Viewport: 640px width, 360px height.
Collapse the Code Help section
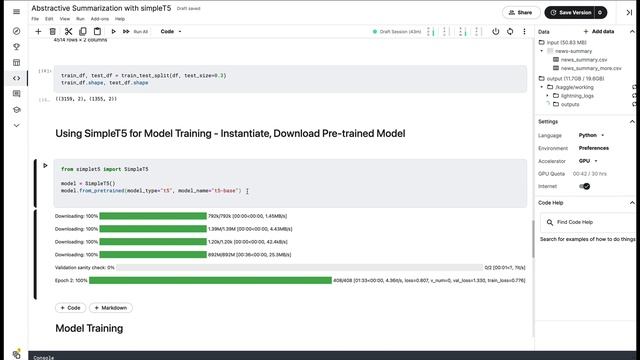[632, 203]
